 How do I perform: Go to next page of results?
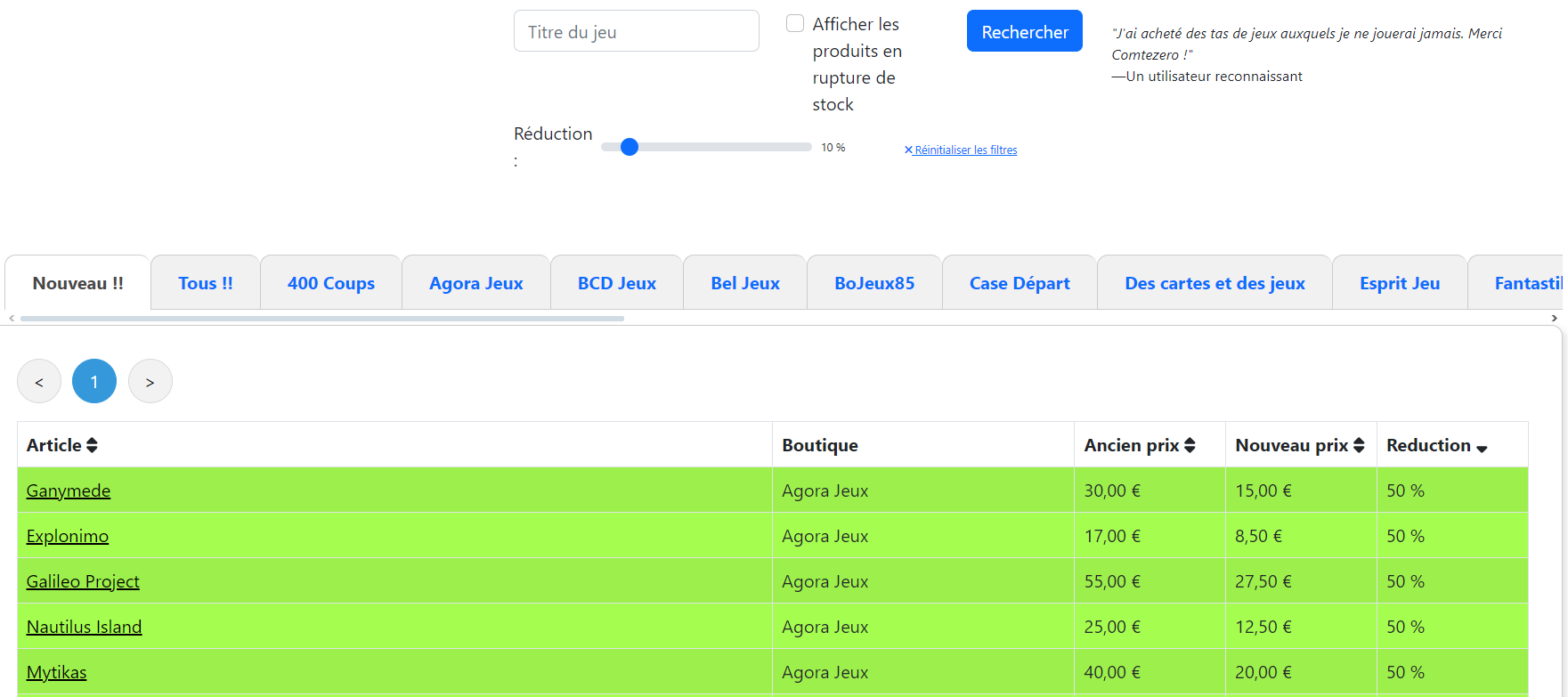tap(150, 381)
